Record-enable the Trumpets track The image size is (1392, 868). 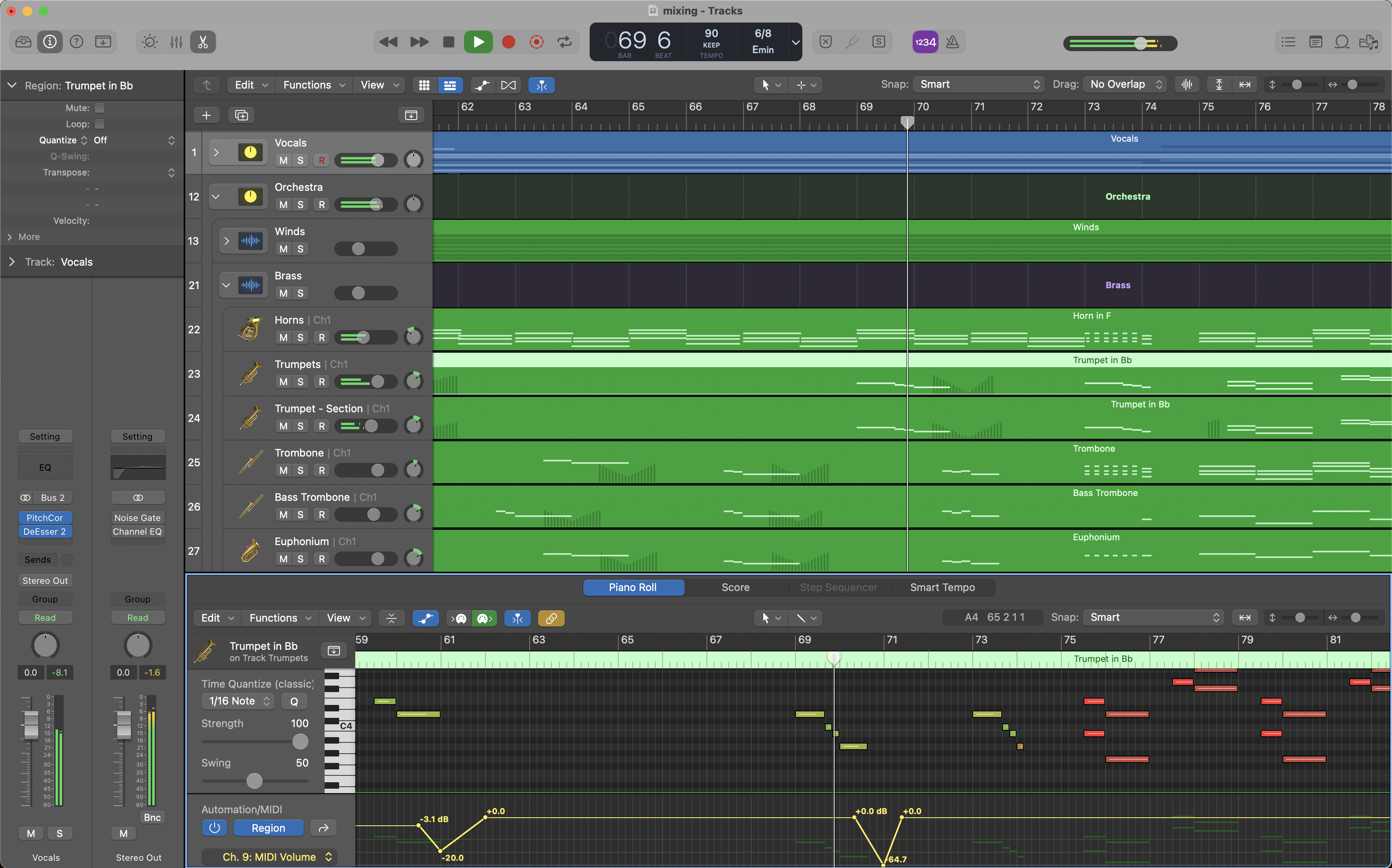click(321, 382)
